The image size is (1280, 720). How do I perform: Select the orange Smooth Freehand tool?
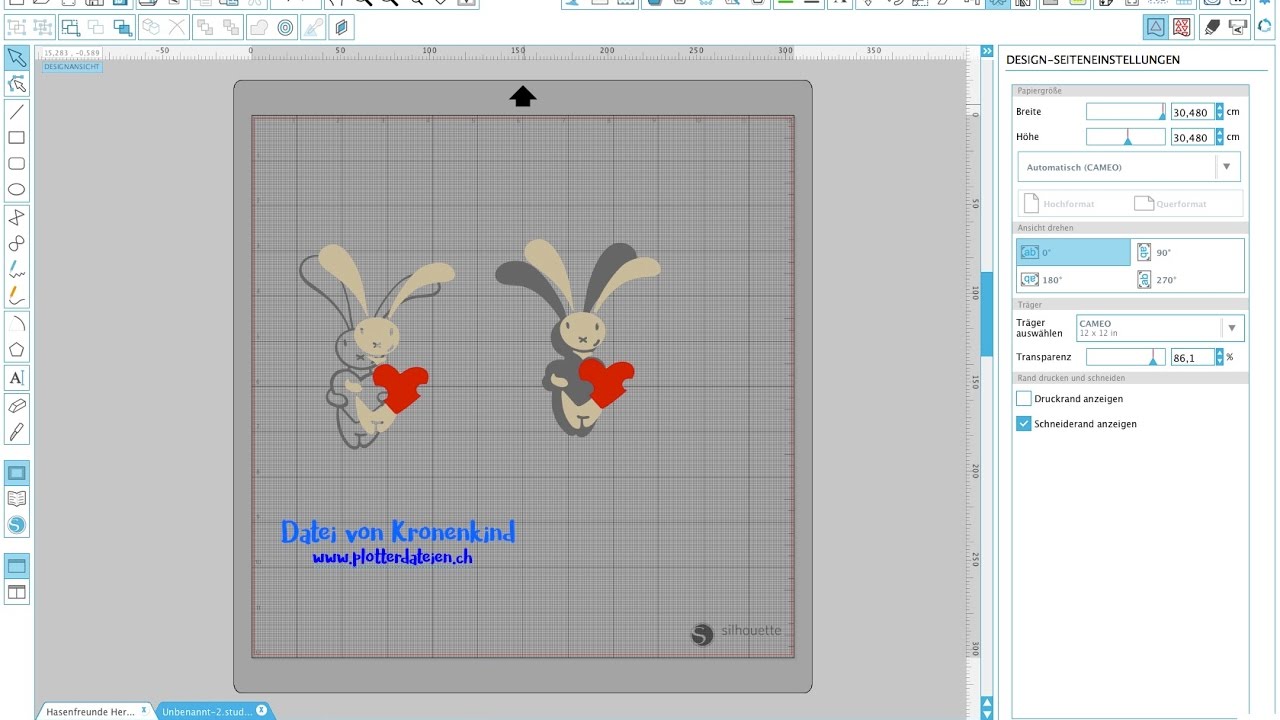17,296
